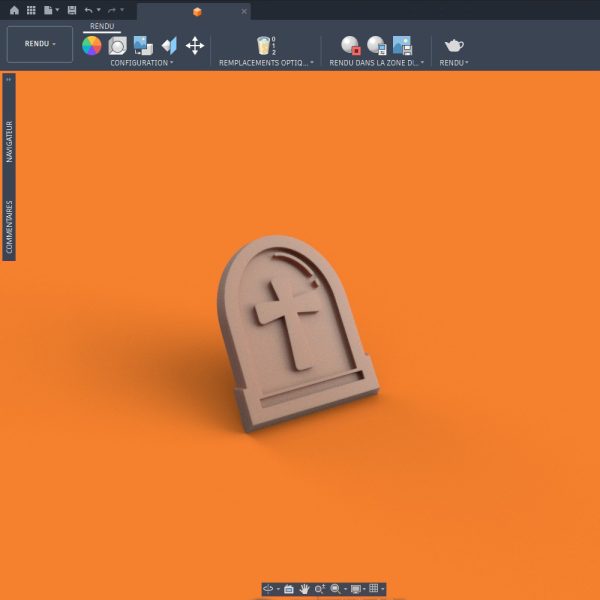600x600 pixels.
Task: Select the Zoom tool in navigation bar
Action: (320, 589)
